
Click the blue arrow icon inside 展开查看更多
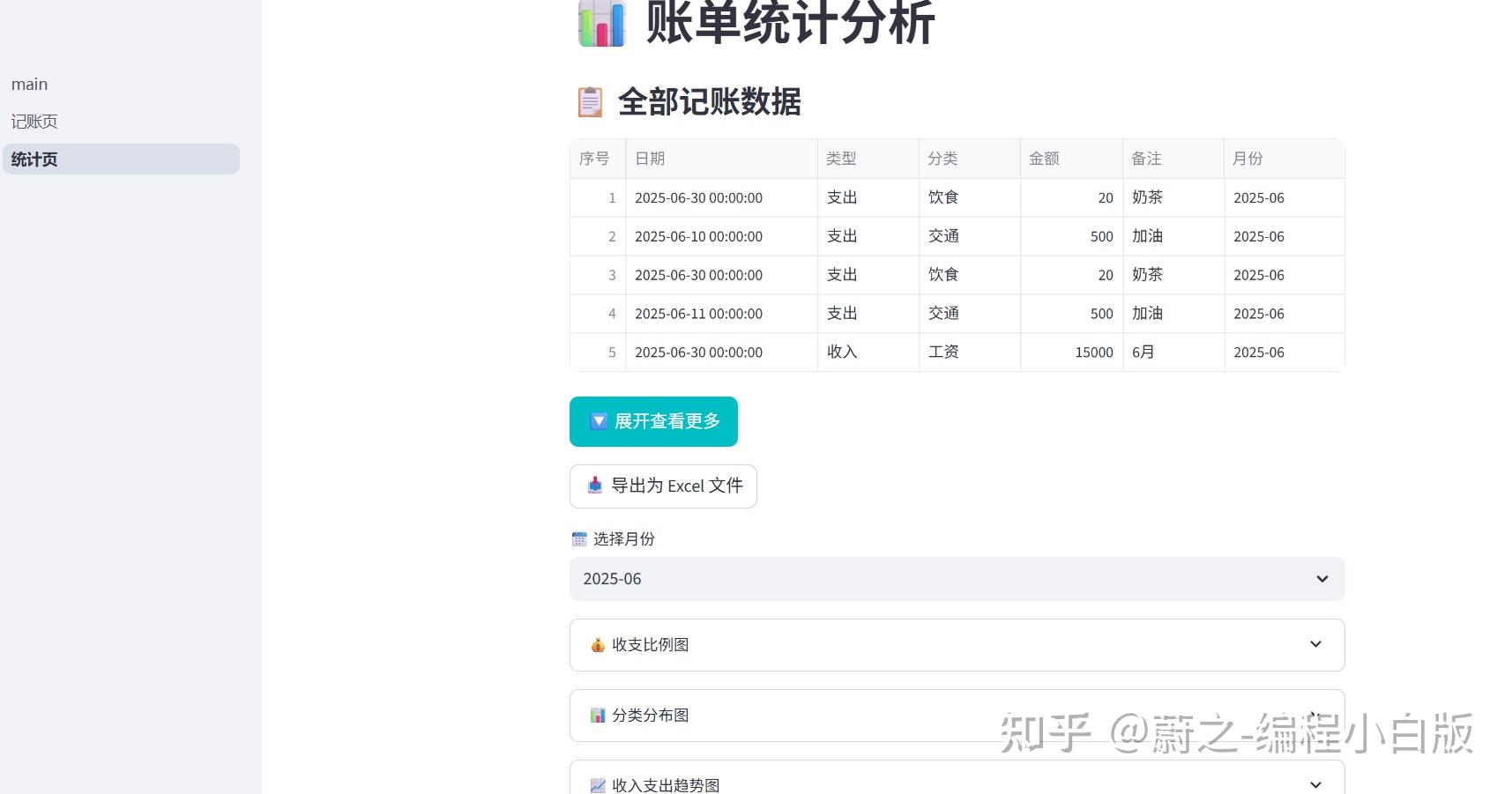[598, 421]
